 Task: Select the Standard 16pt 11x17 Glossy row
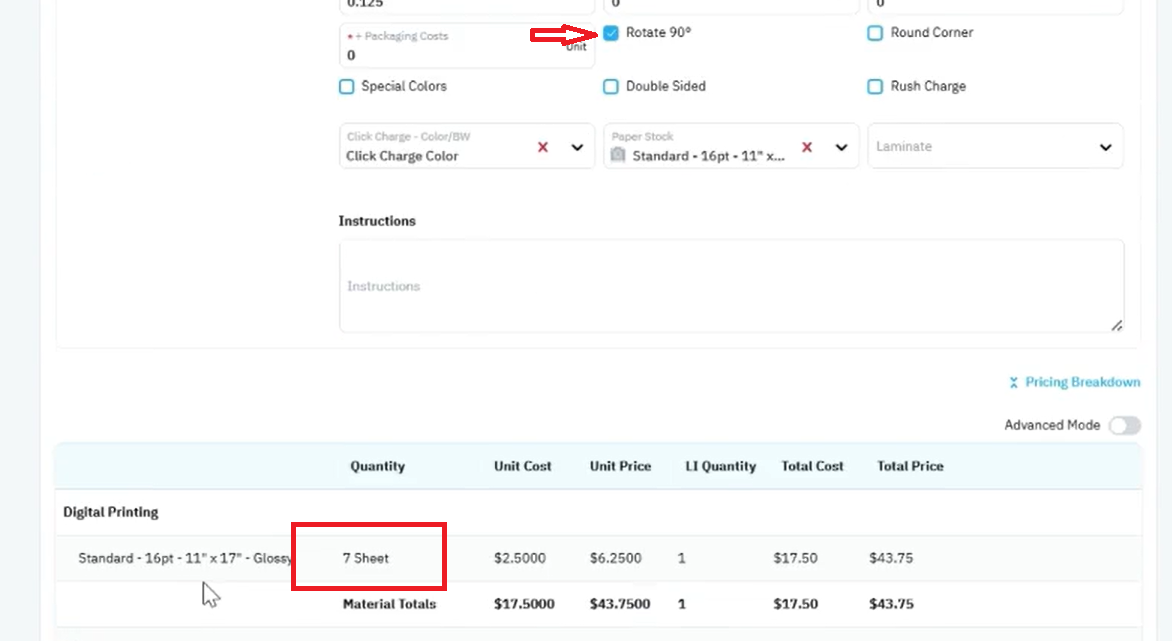coord(598,558)
